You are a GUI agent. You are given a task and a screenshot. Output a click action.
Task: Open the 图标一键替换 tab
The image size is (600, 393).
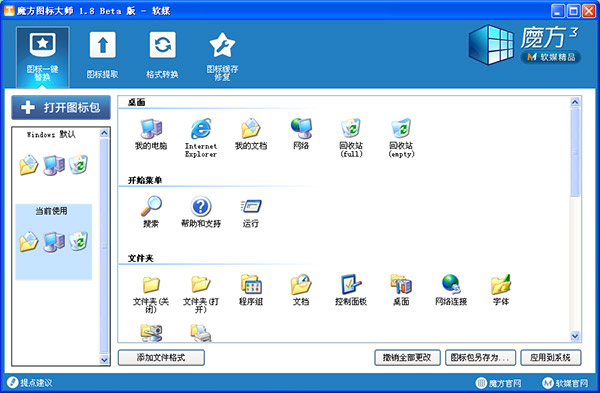coord(42,57)
